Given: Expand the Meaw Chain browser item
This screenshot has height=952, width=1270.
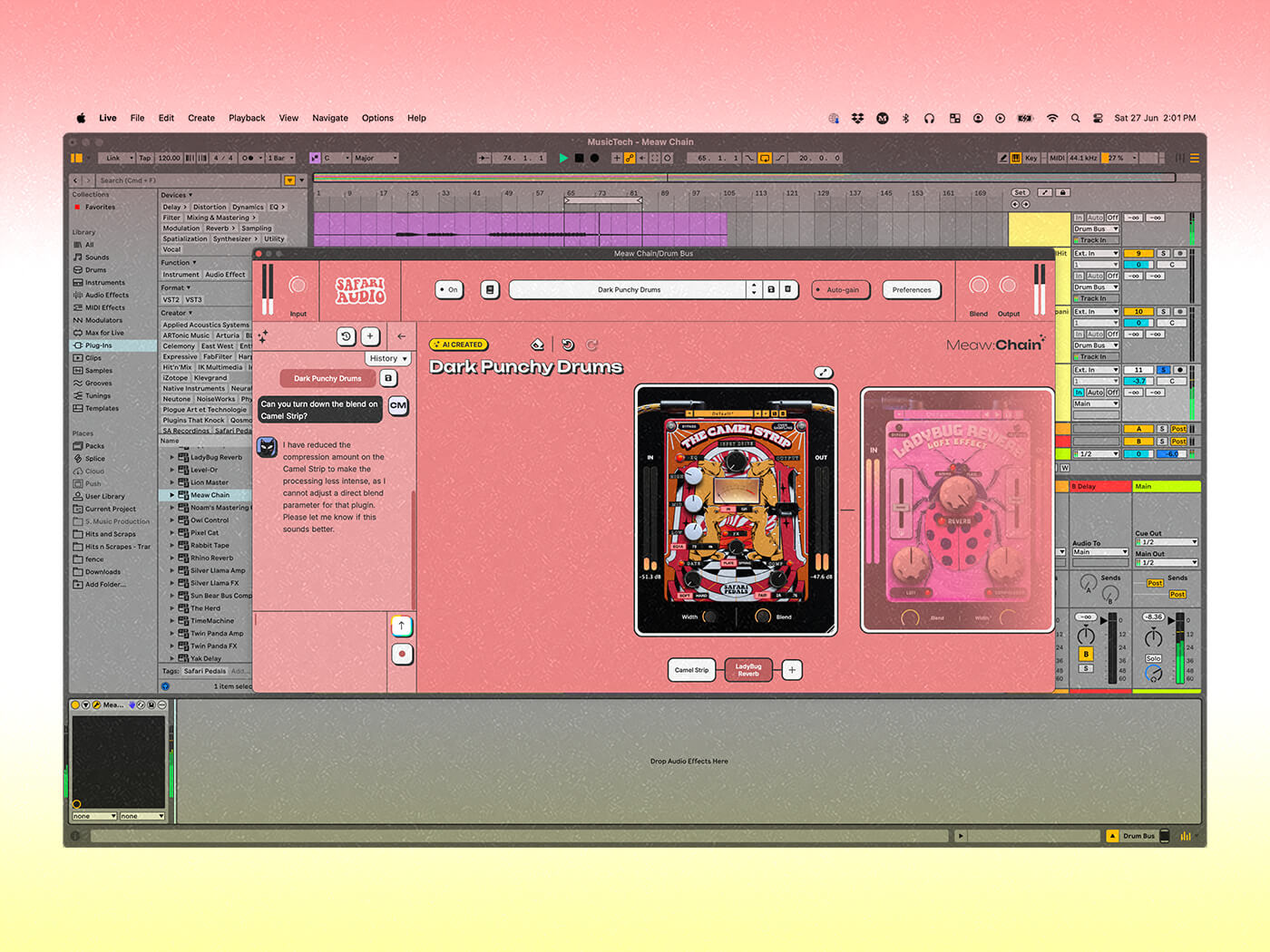Looking at the screenshot, I should click(x=172, y=495).
